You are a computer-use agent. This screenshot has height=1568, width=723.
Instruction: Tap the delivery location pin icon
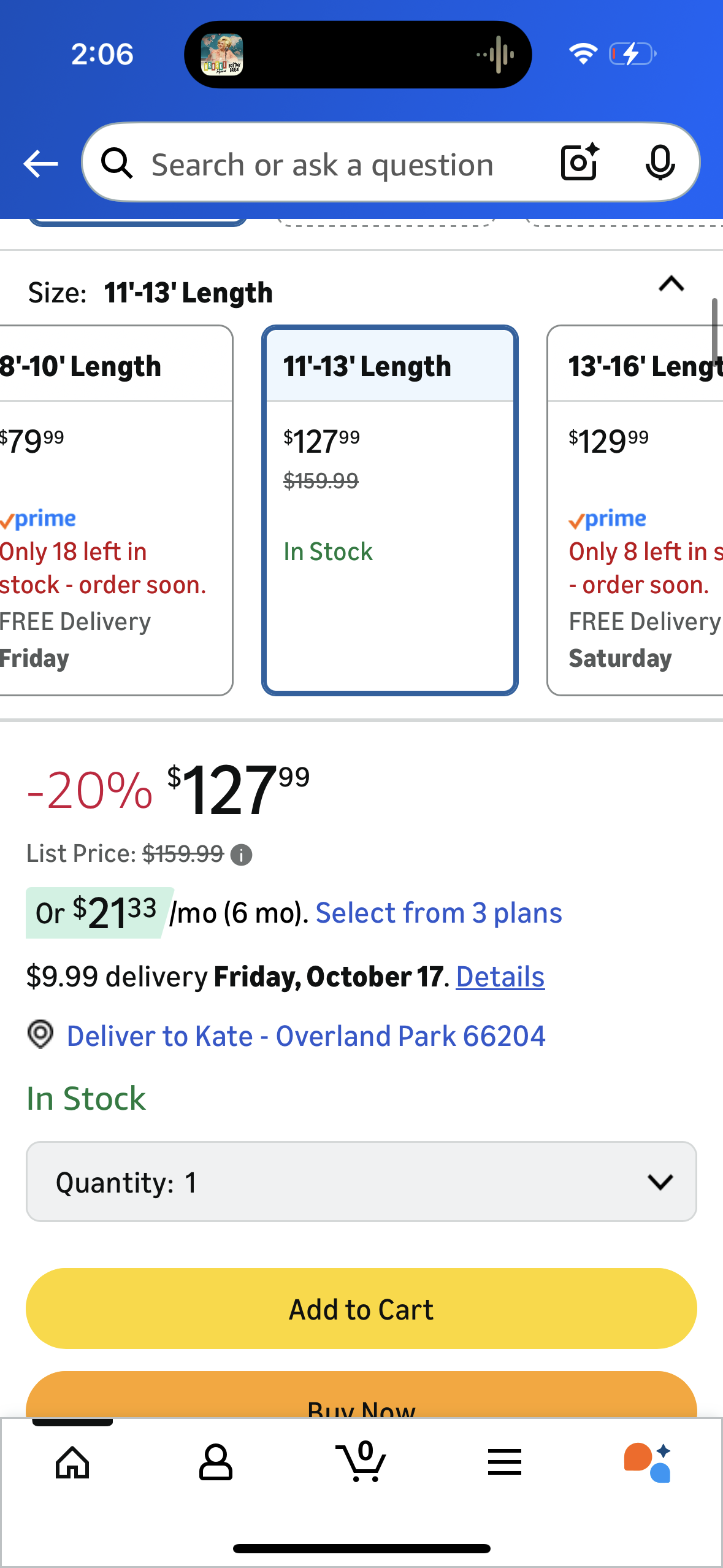coord(41,1035)
